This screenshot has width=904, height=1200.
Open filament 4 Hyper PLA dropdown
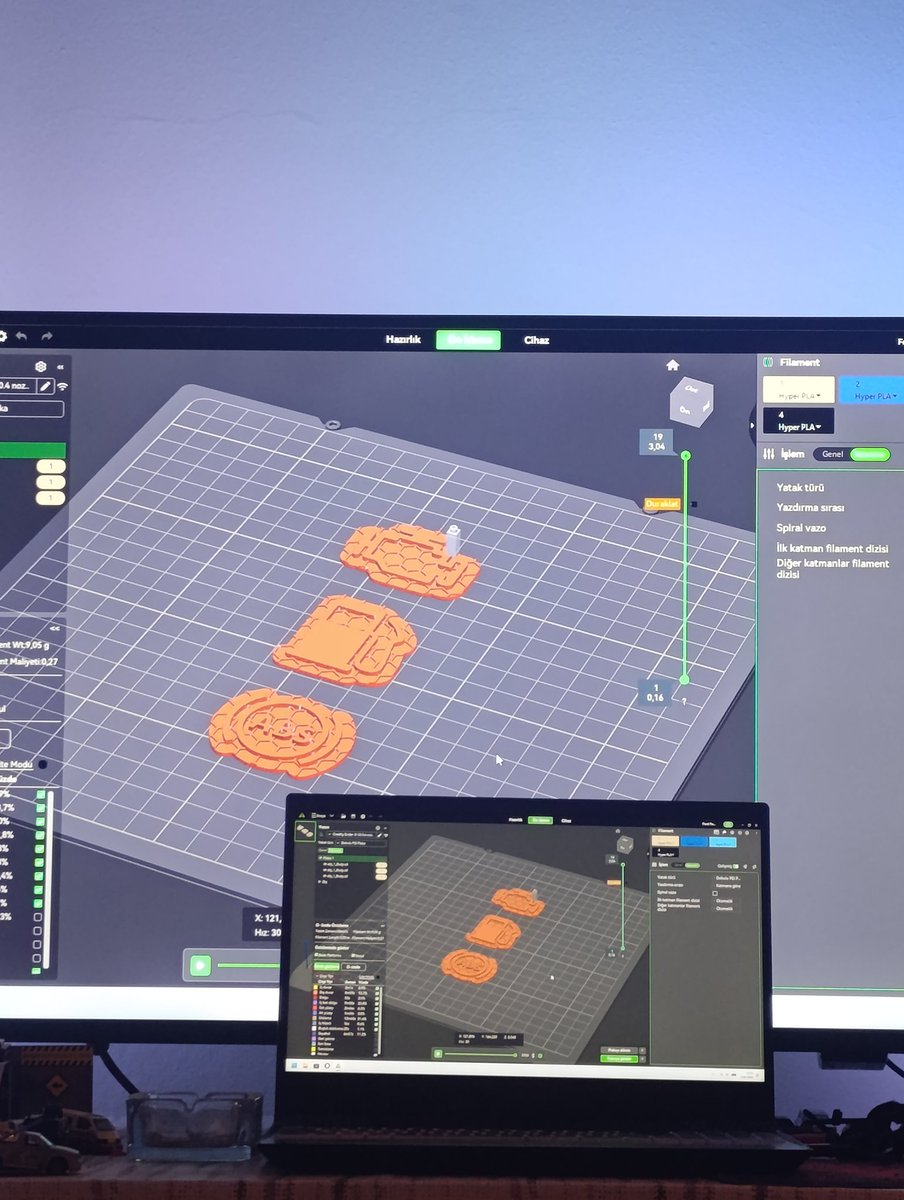pyautogui.click(x=798, y=421)
